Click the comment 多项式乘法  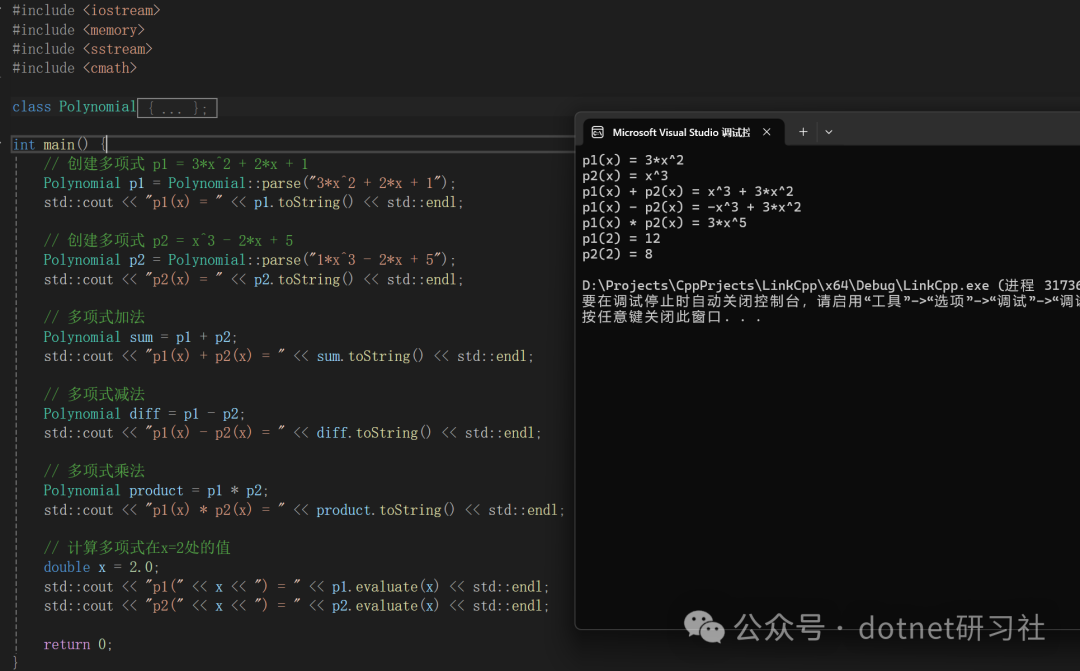coord(94,471)
